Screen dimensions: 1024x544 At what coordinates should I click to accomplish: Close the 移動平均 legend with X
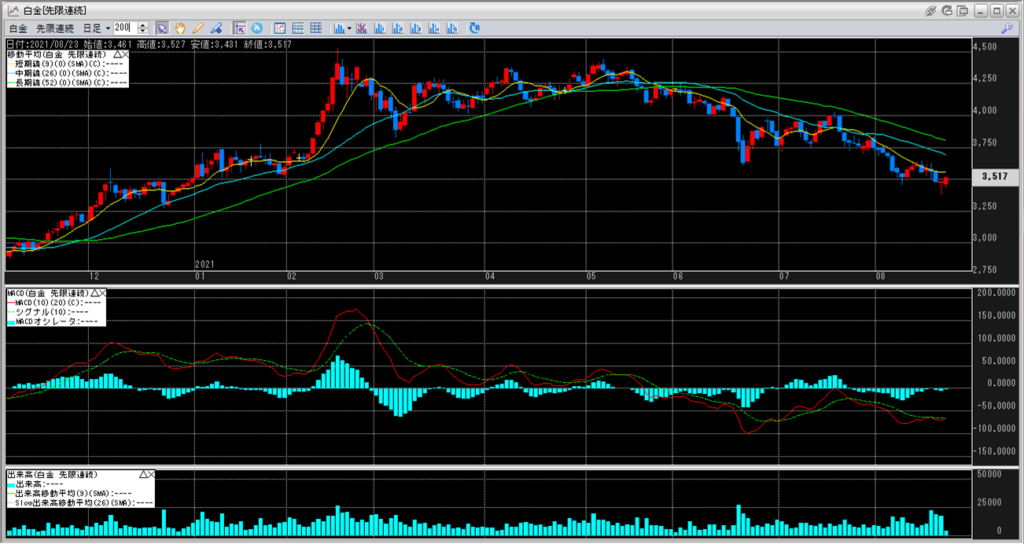[125, 54]
